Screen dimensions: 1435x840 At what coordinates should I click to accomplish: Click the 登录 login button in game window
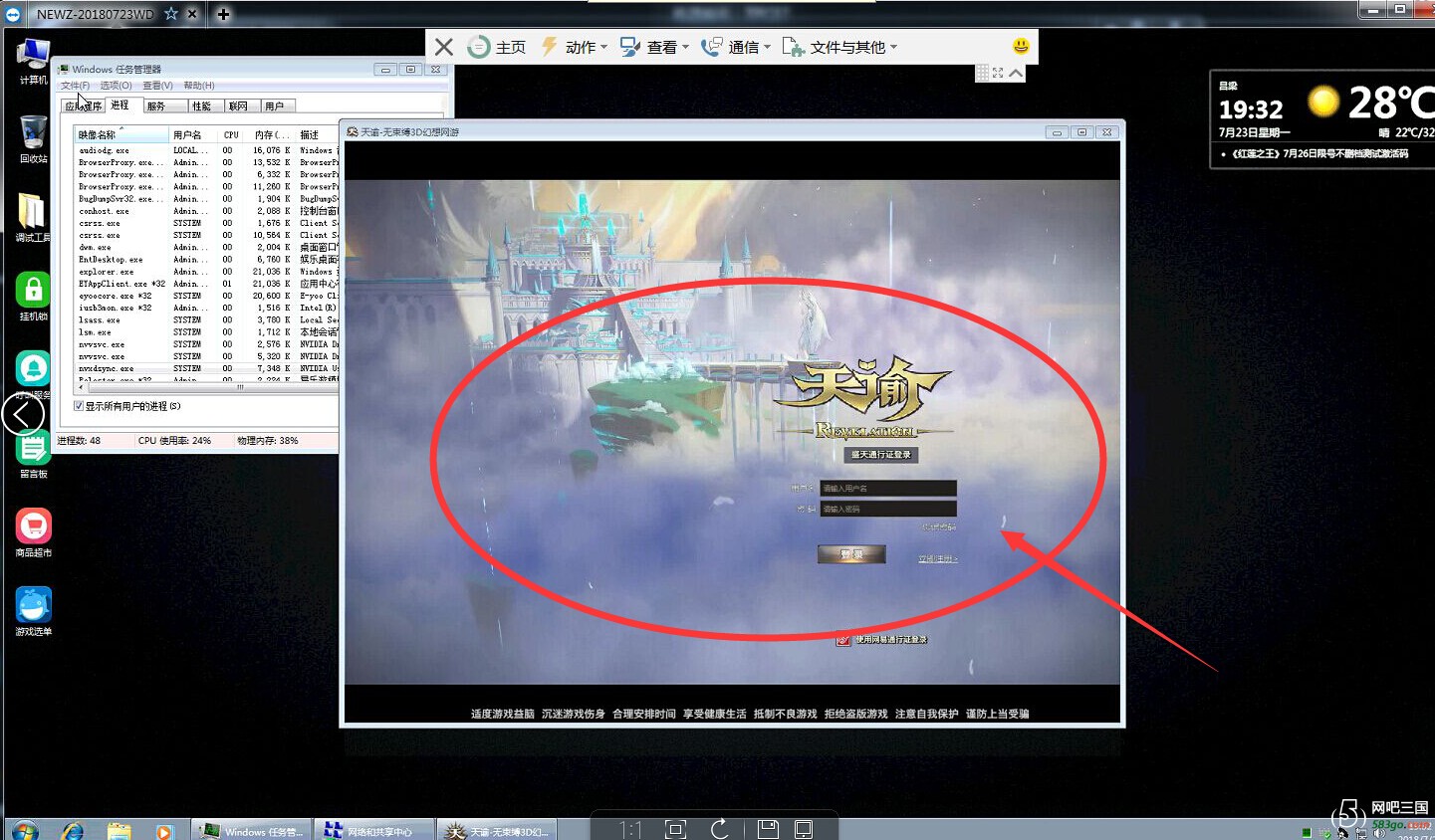(x=851, y=554)
